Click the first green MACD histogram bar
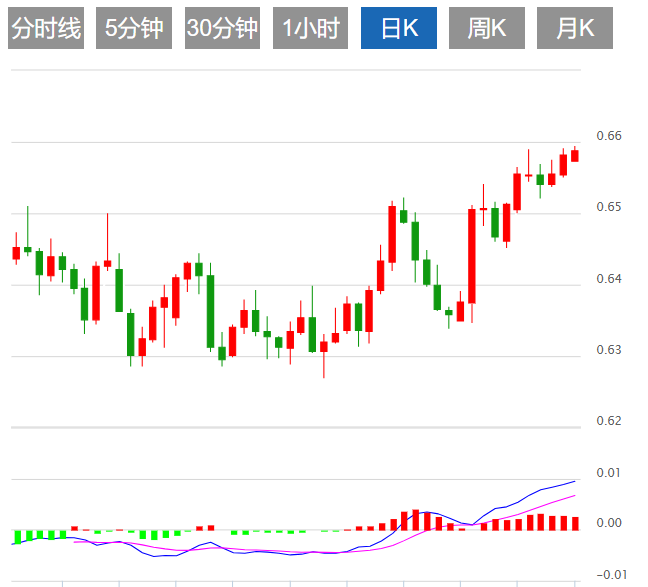 point(18,537)
